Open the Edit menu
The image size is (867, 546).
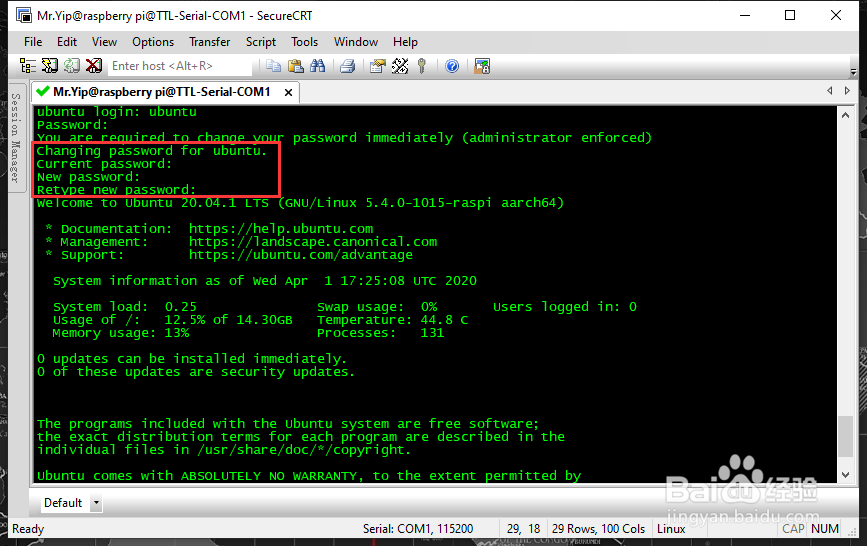tap(67, 42)
